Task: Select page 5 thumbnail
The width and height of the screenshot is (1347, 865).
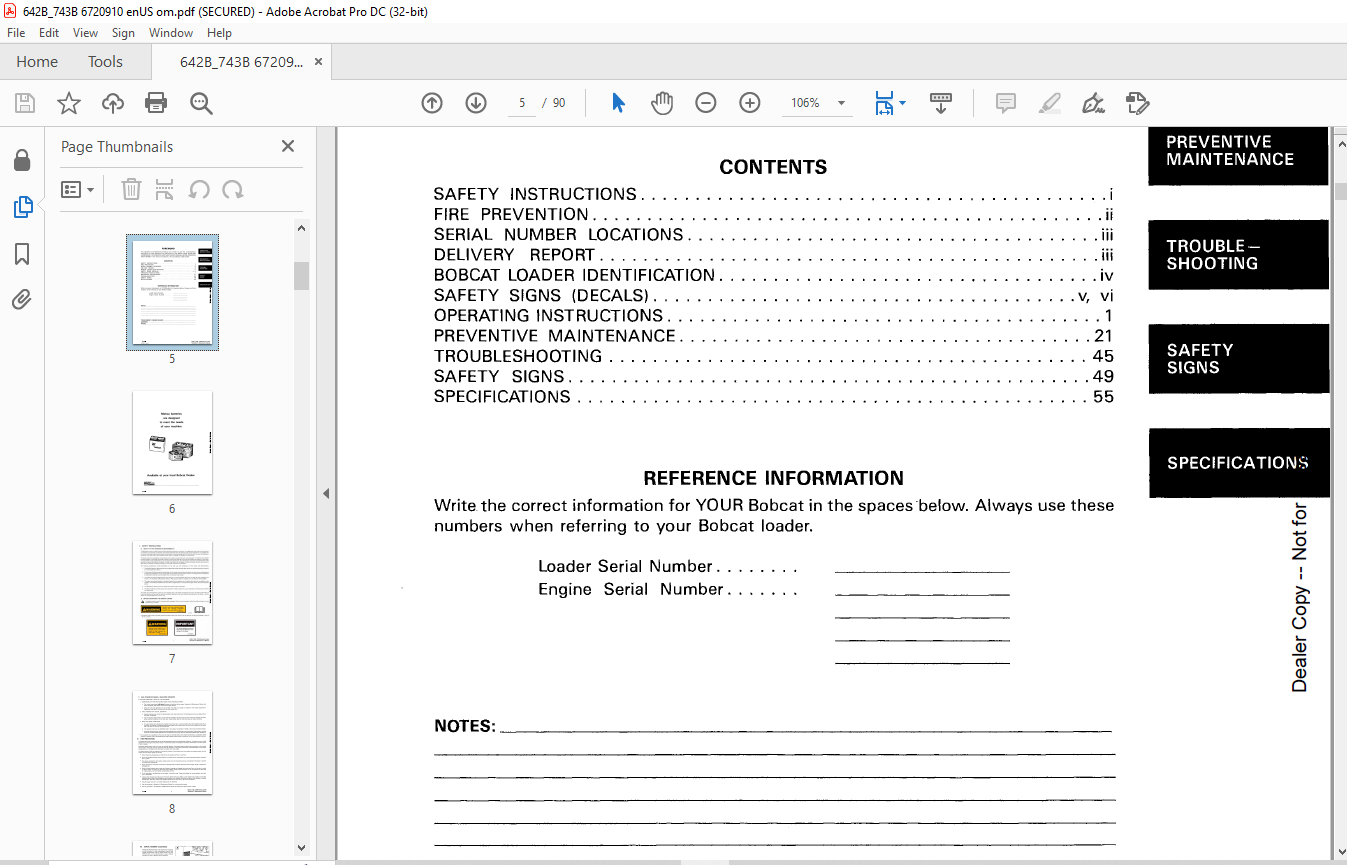Action: click(172, 292)
